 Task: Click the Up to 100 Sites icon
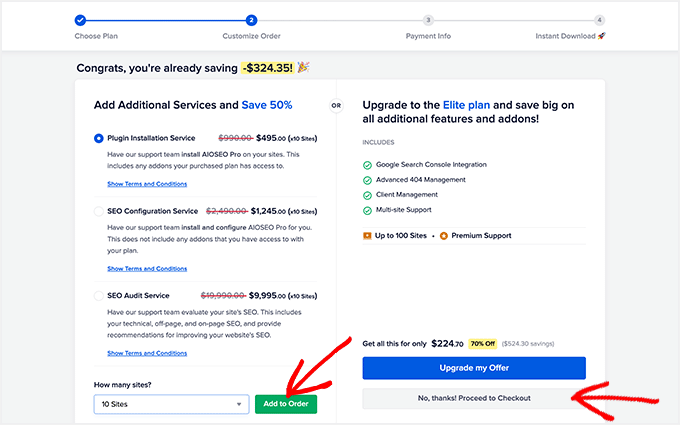point(367,235)
